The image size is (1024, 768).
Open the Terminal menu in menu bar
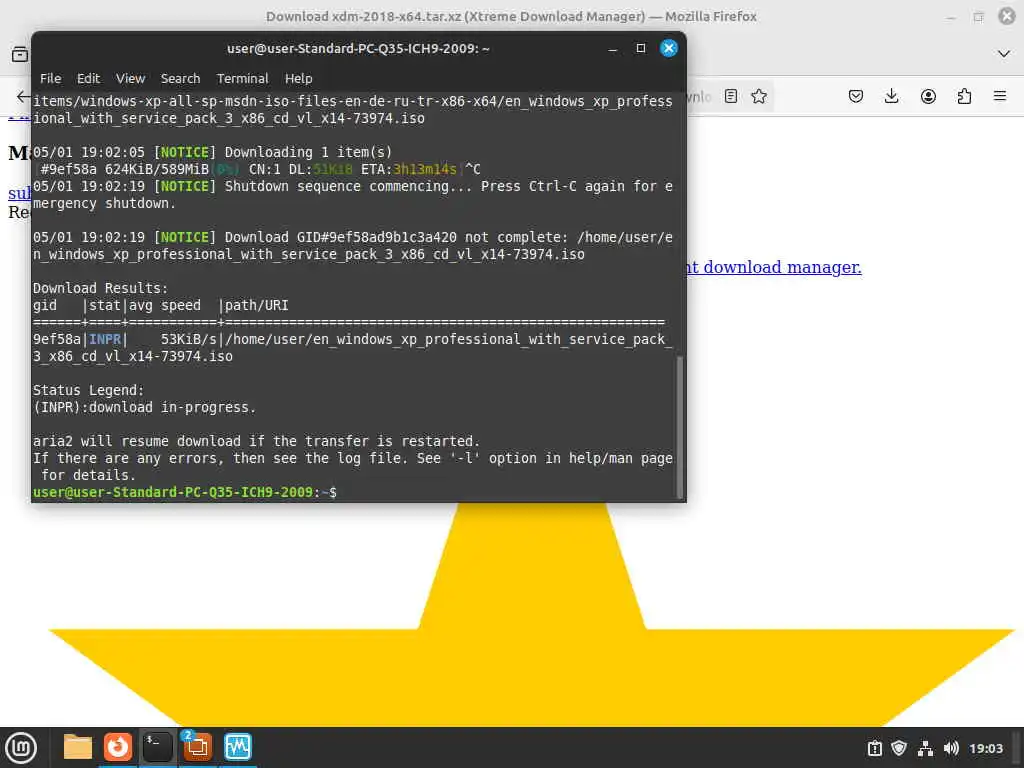click(242, 78)
